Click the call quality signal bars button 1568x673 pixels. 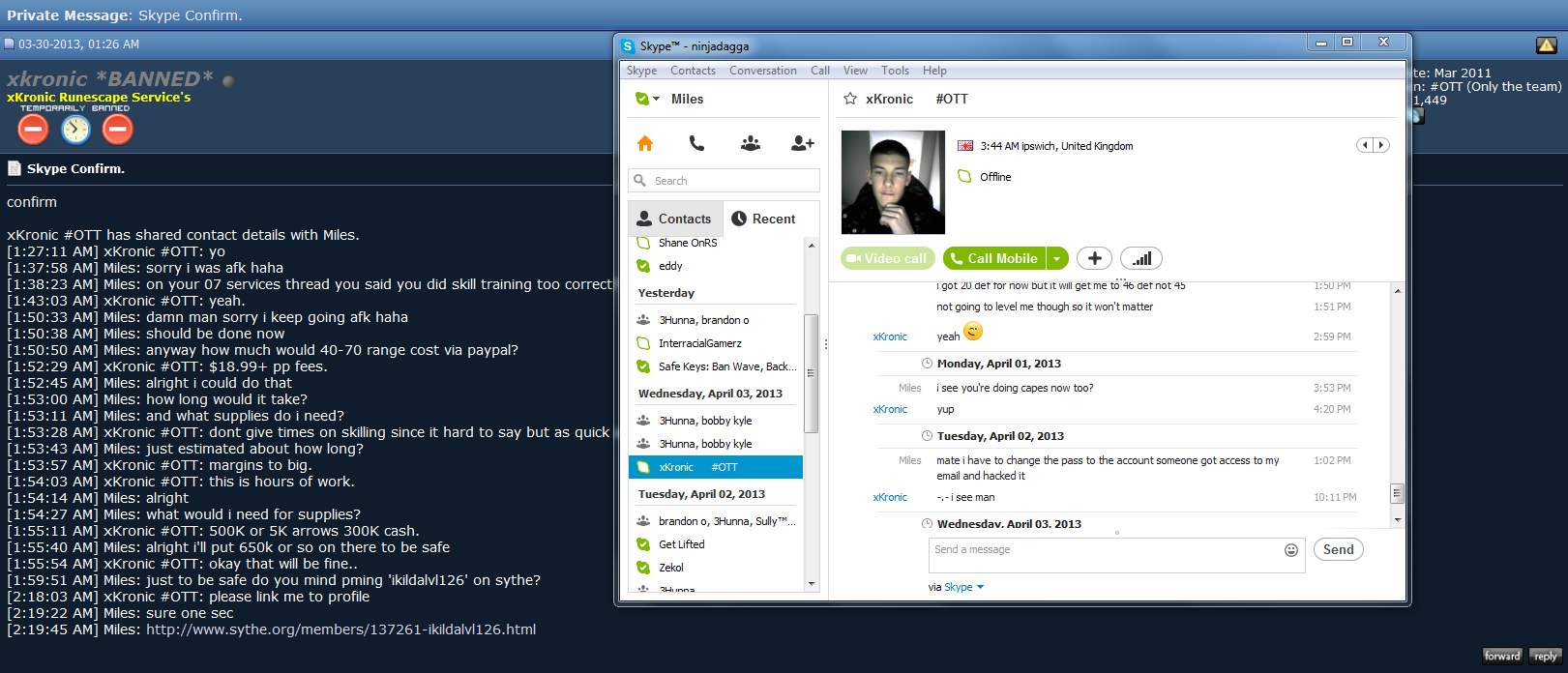tap(1141, 258)
